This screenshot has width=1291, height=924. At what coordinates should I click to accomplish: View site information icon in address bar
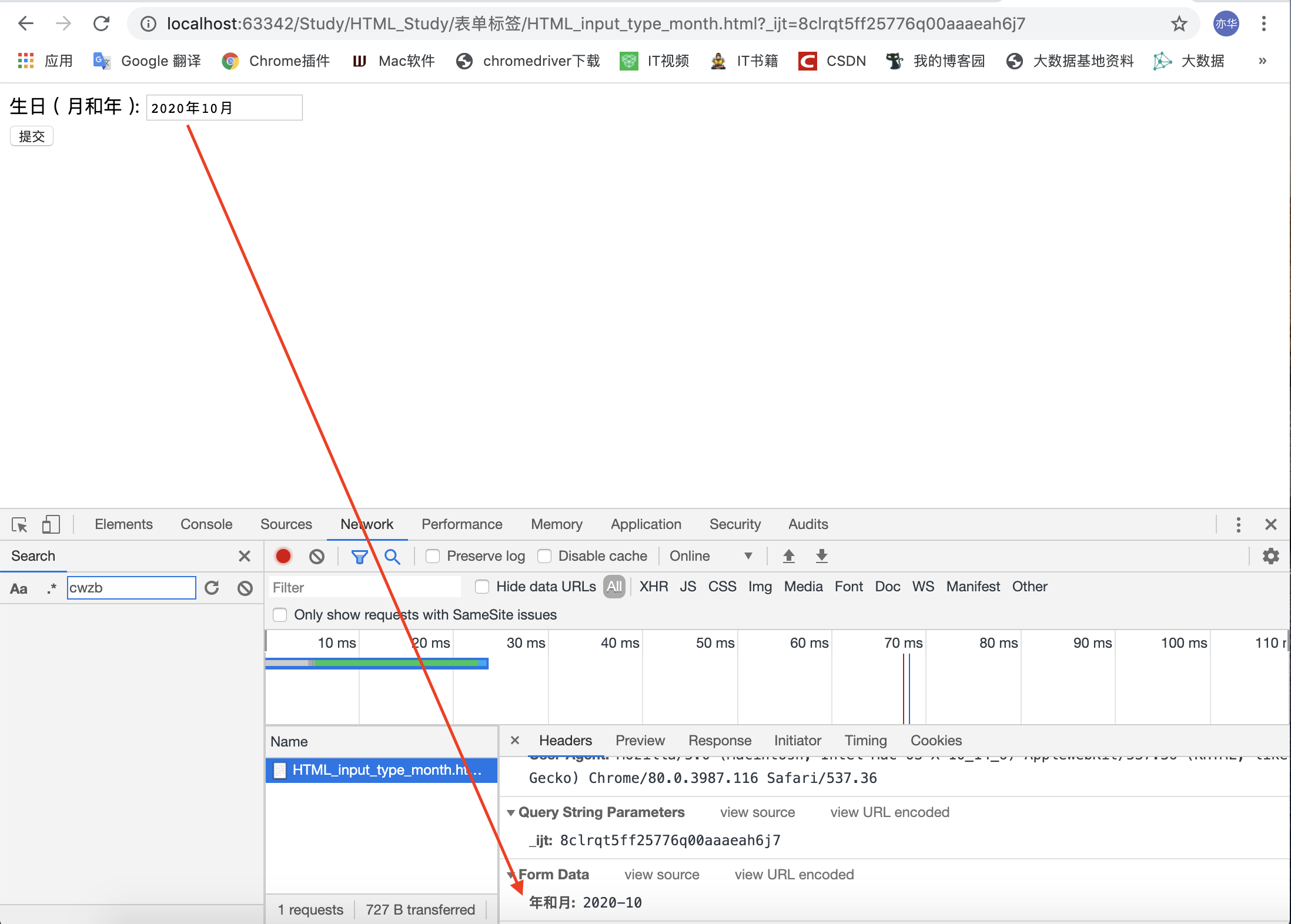[148, 24]
